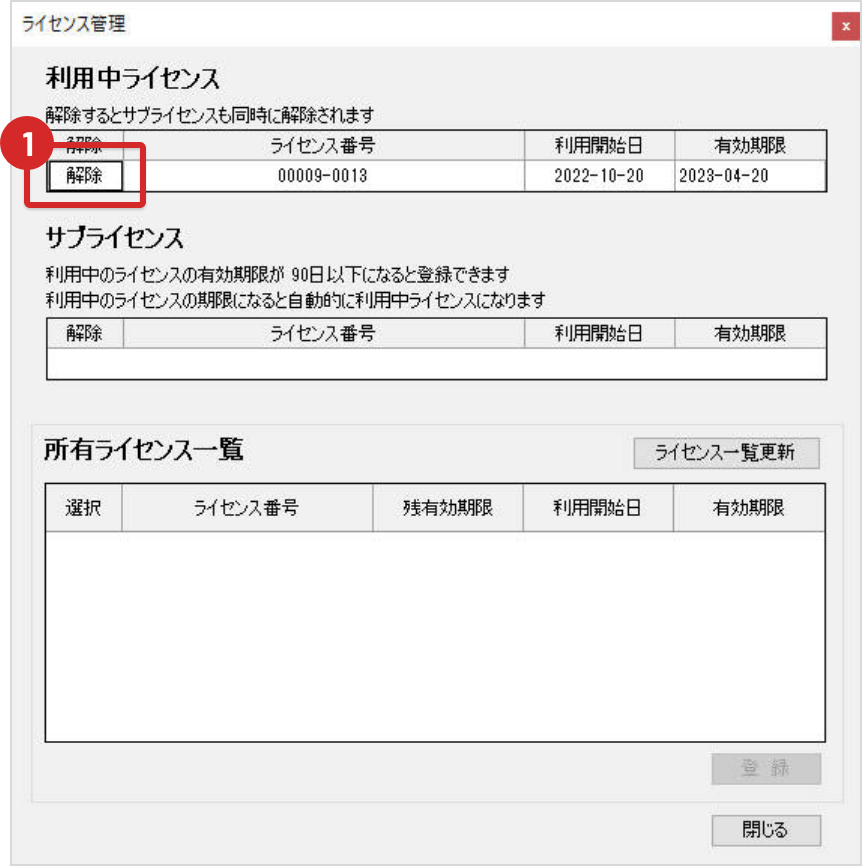
Task: Click the note about 90日以下 registration
Action: coord(277,274)
